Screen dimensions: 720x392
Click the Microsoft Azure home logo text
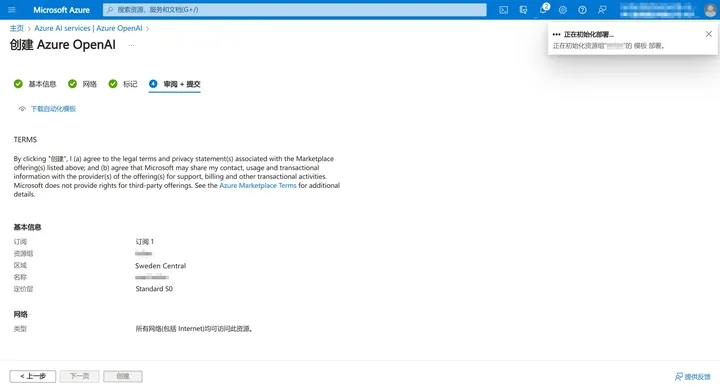click(62, 10)
